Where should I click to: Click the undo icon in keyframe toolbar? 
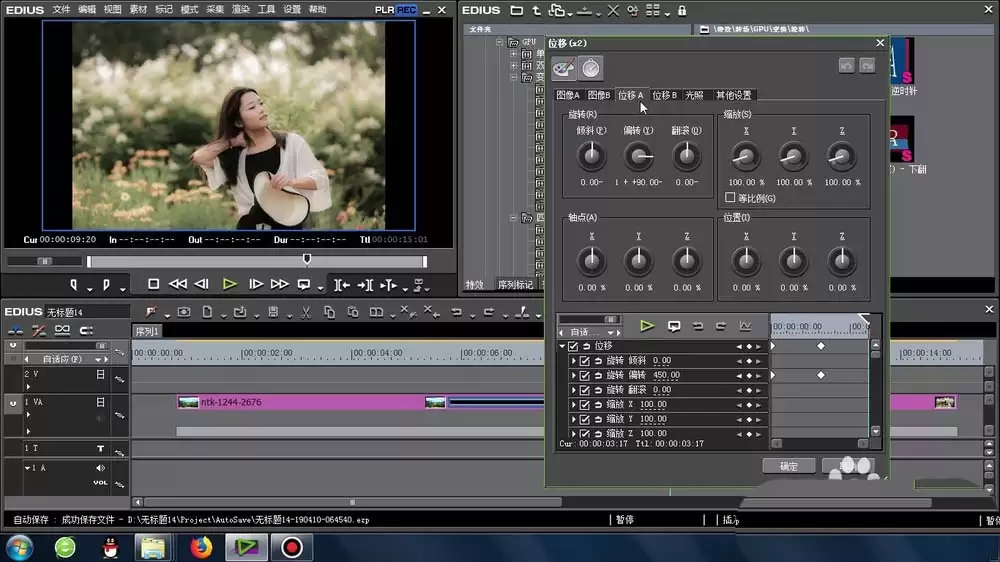(x=698, y=326)
